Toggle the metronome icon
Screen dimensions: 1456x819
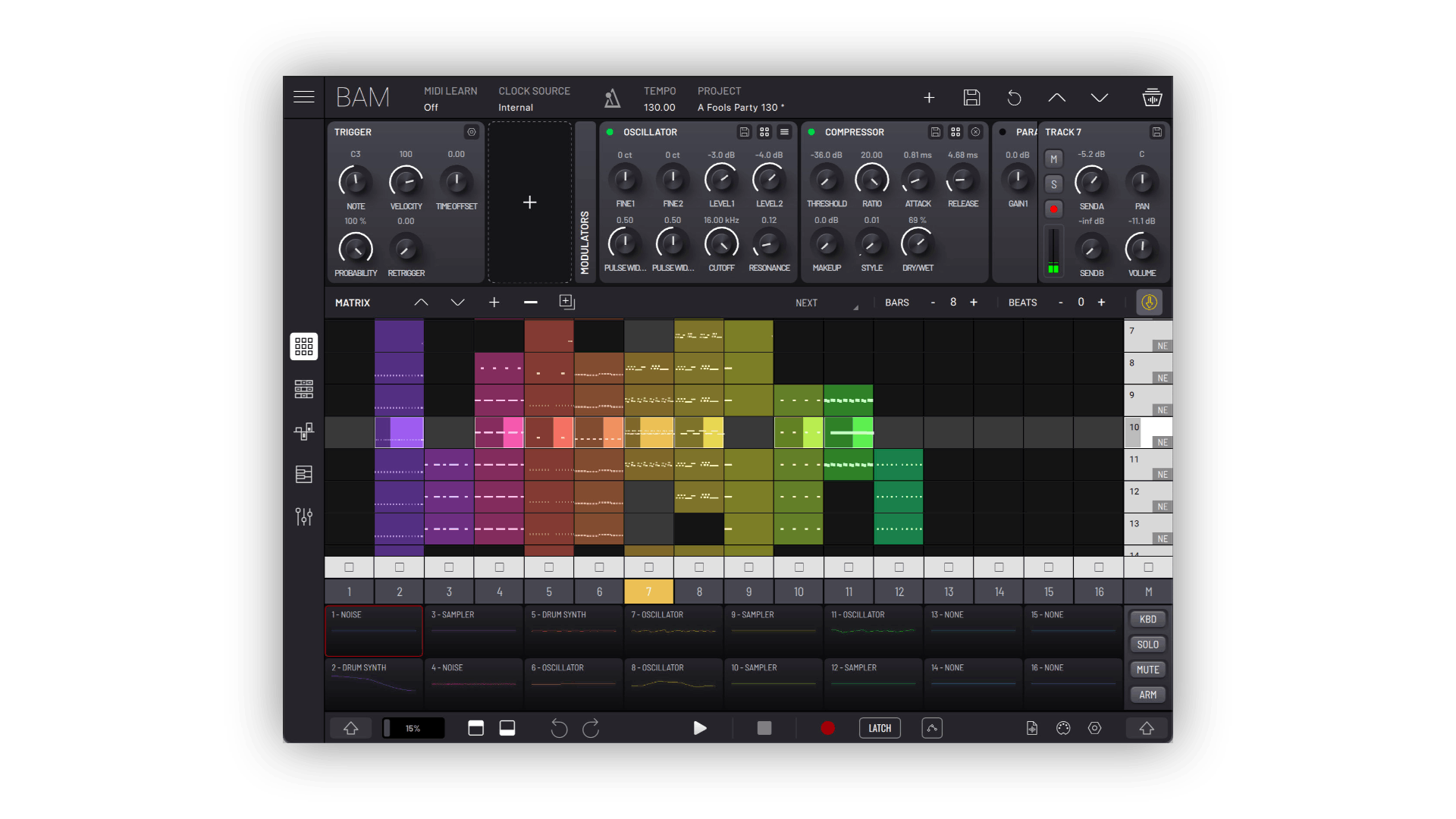(x=612, y=98)
